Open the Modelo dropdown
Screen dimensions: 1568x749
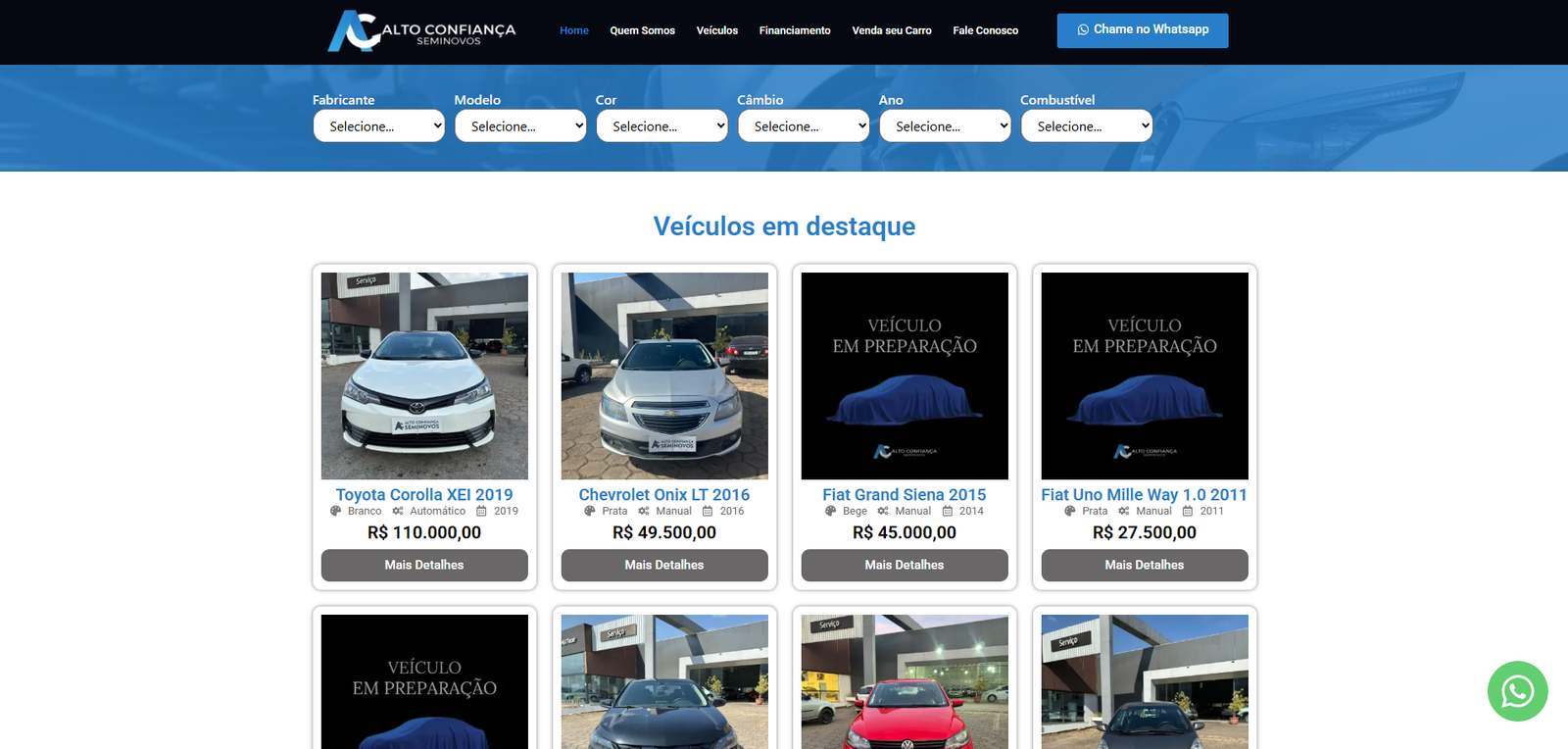point(520,125)
